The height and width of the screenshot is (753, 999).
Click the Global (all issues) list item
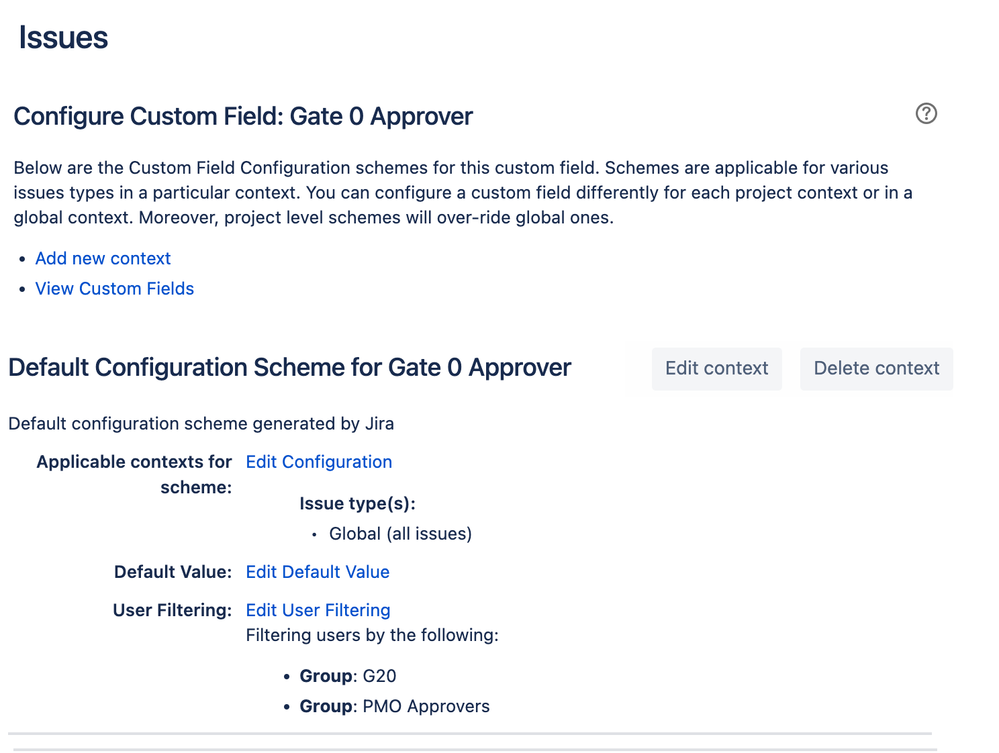pos(400,533)
